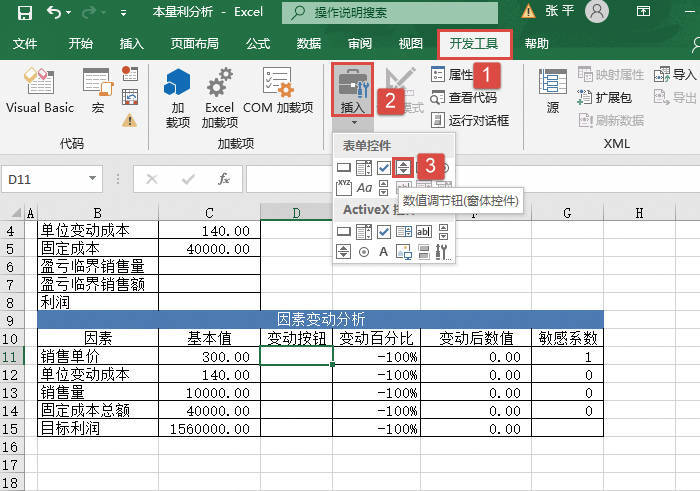700x491 pixels.
Task: Select the ActiveX Combo Box icon
Action: pos(363,231)
